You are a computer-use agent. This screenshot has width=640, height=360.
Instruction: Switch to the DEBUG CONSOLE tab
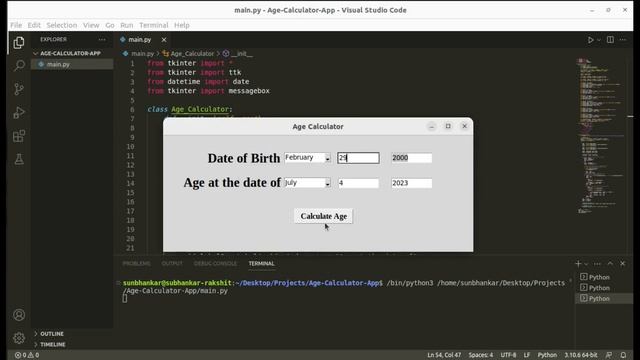[215, 264]
